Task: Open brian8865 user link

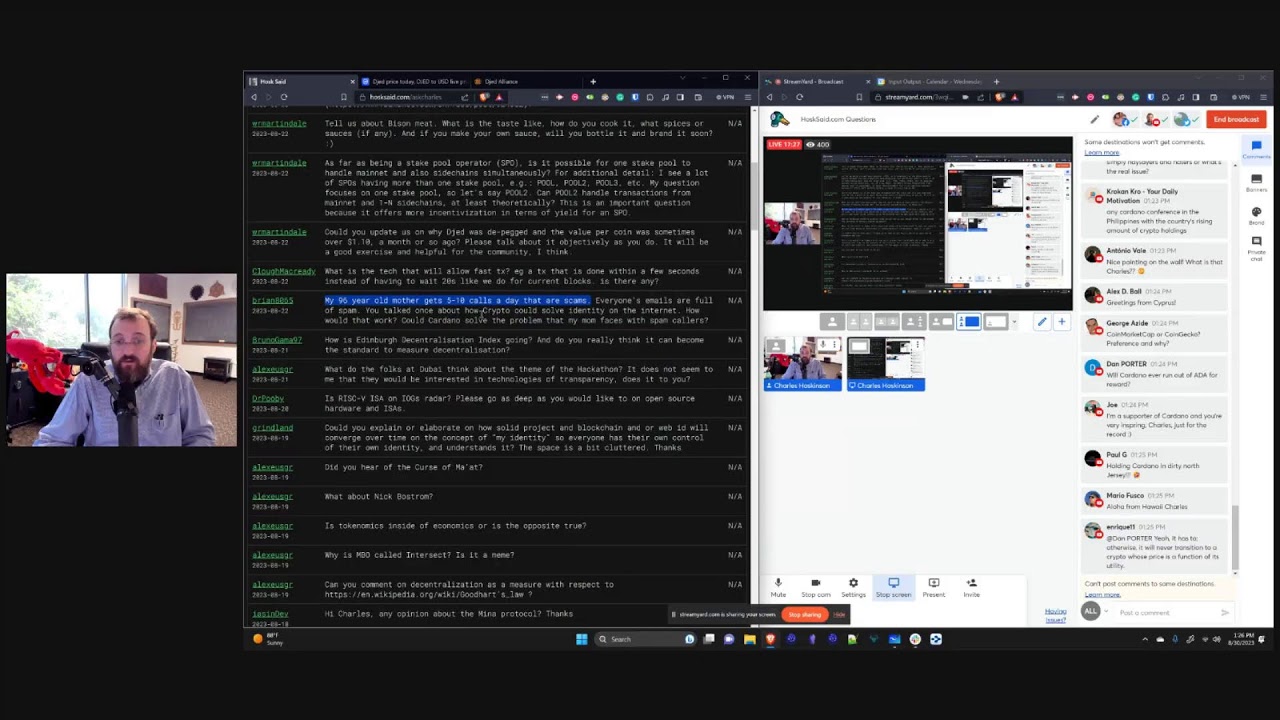Action: (272, 300)
